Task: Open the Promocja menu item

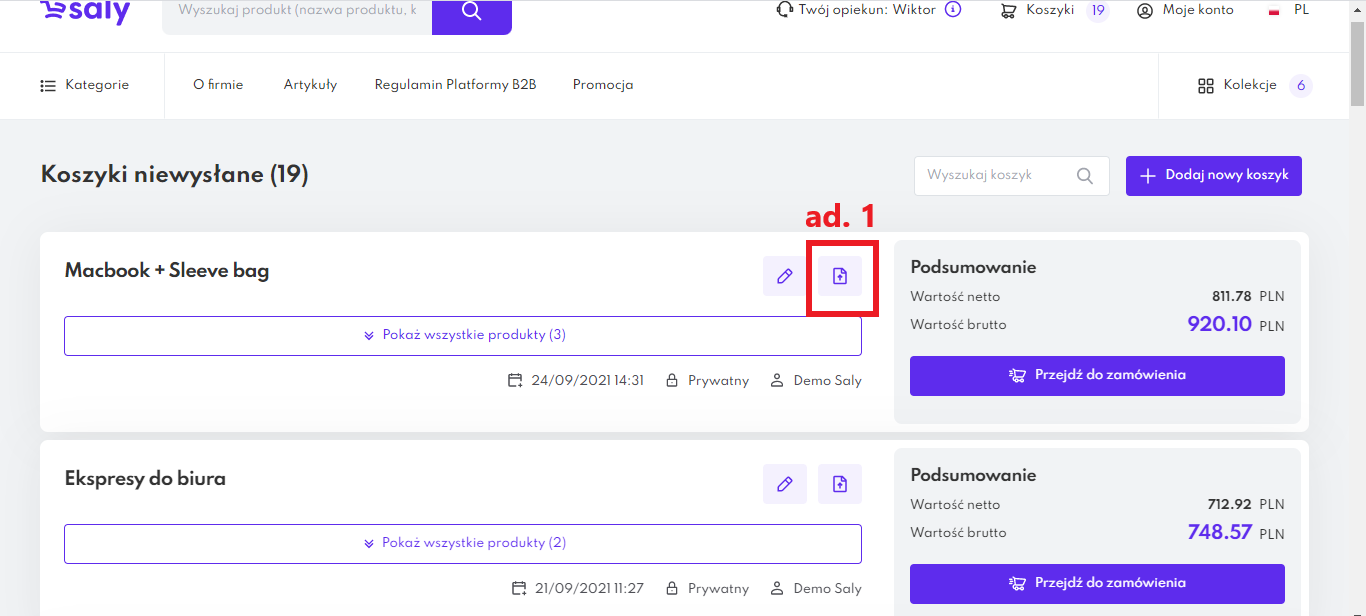Action: [603, 85]
